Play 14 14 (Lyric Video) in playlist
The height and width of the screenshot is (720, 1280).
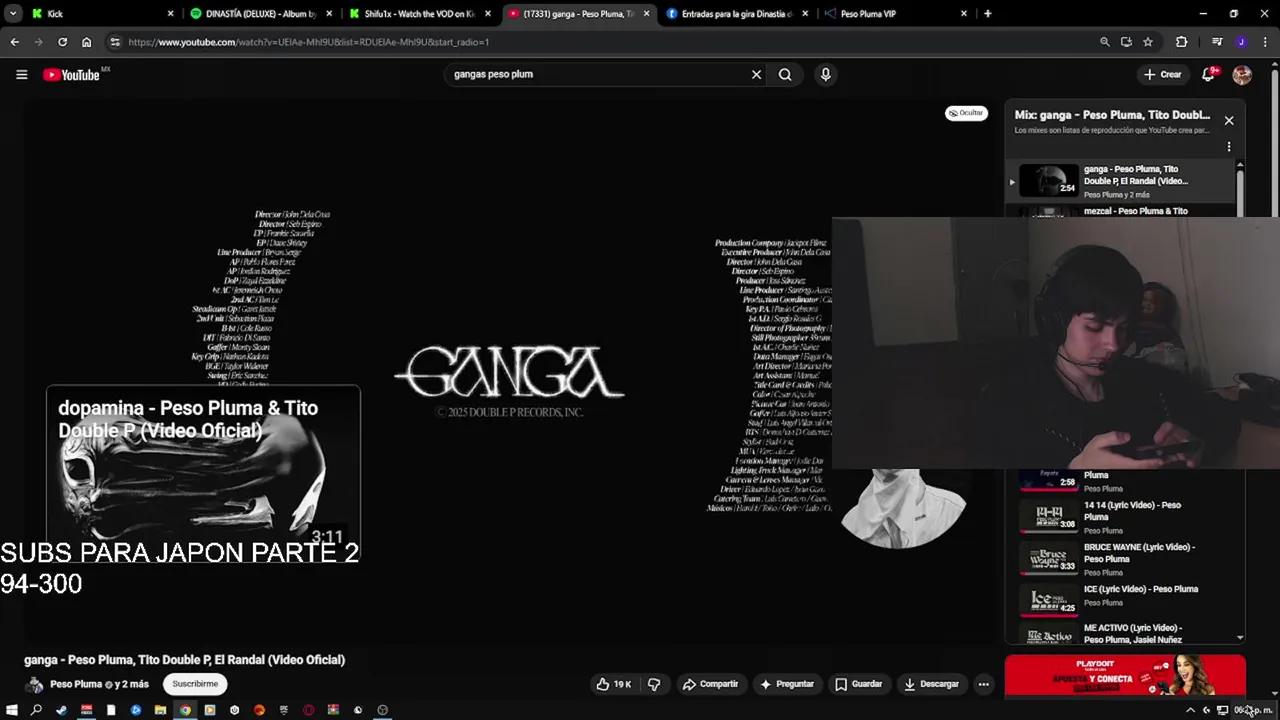[x=1122, y=517]
